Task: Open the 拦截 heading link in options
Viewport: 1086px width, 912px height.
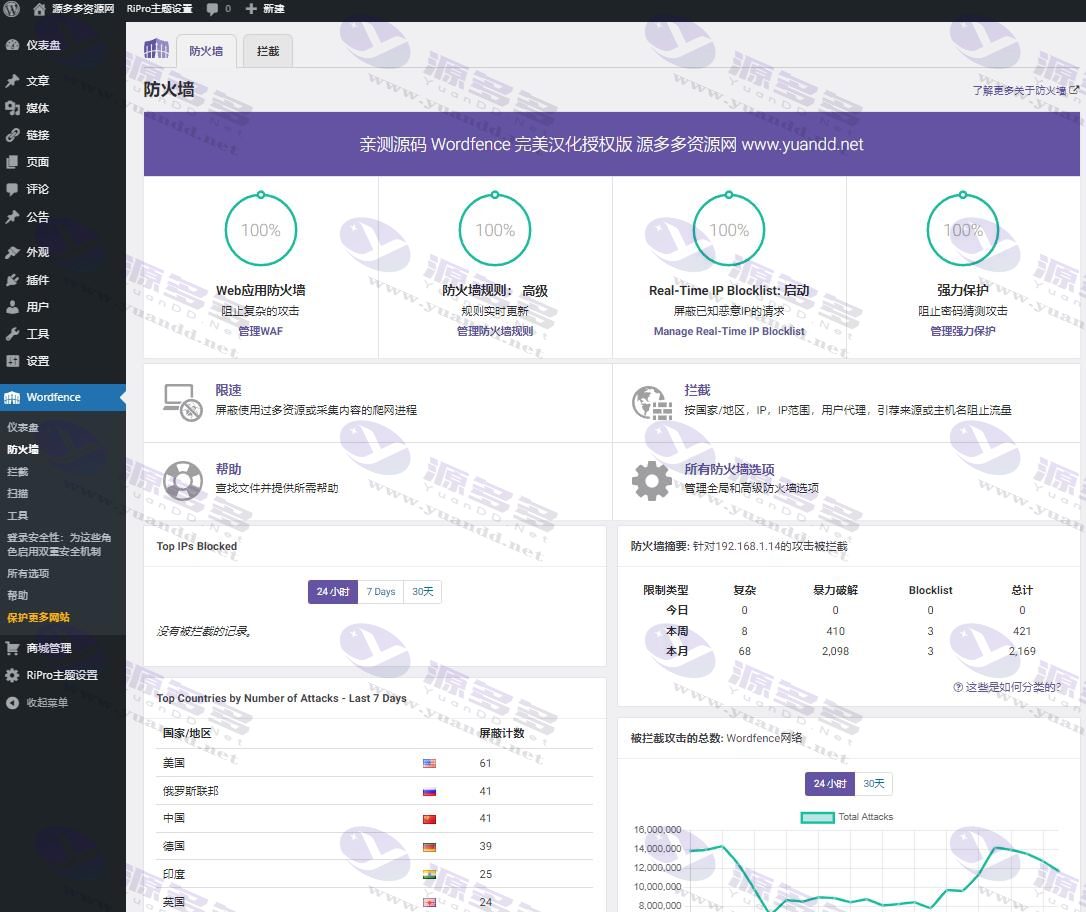Action: (x=697, y=390)
